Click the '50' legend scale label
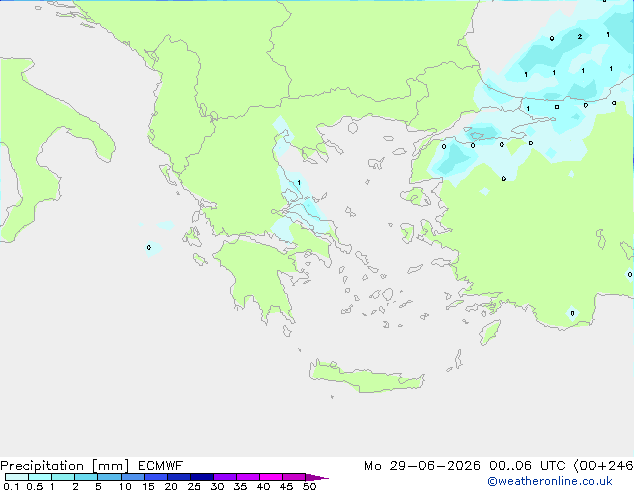 pyautogui.click(x=309, y=486)
